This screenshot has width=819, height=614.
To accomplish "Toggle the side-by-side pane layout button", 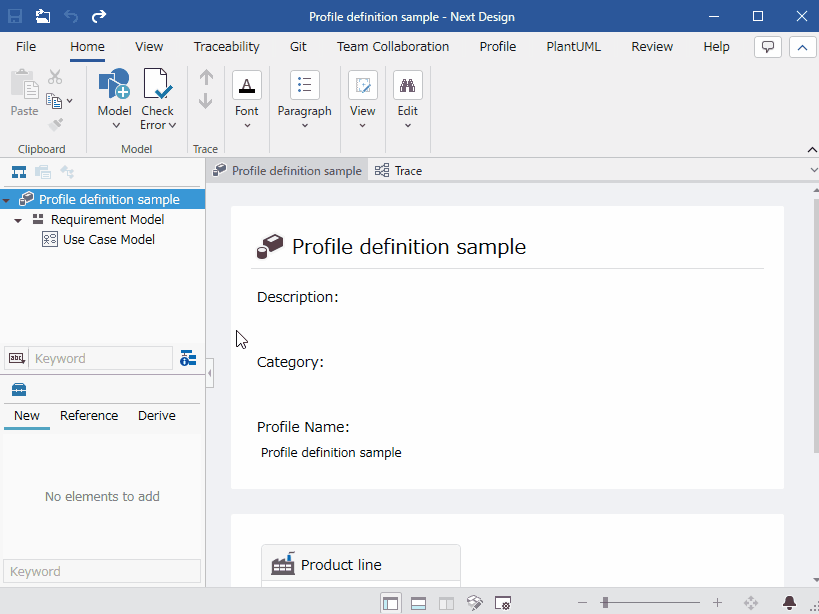I will pyautogui.click(x=447, y=603).
